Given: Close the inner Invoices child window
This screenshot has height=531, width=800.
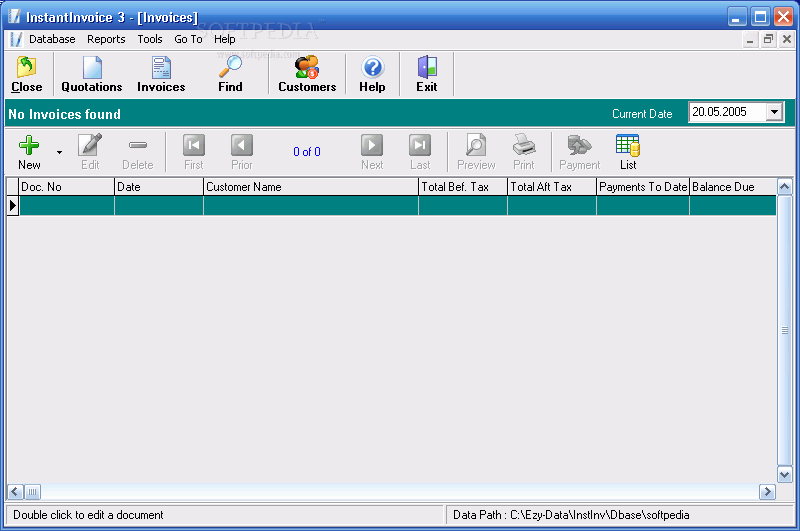Looking at the screenshot, I should (x=787, y=40).
